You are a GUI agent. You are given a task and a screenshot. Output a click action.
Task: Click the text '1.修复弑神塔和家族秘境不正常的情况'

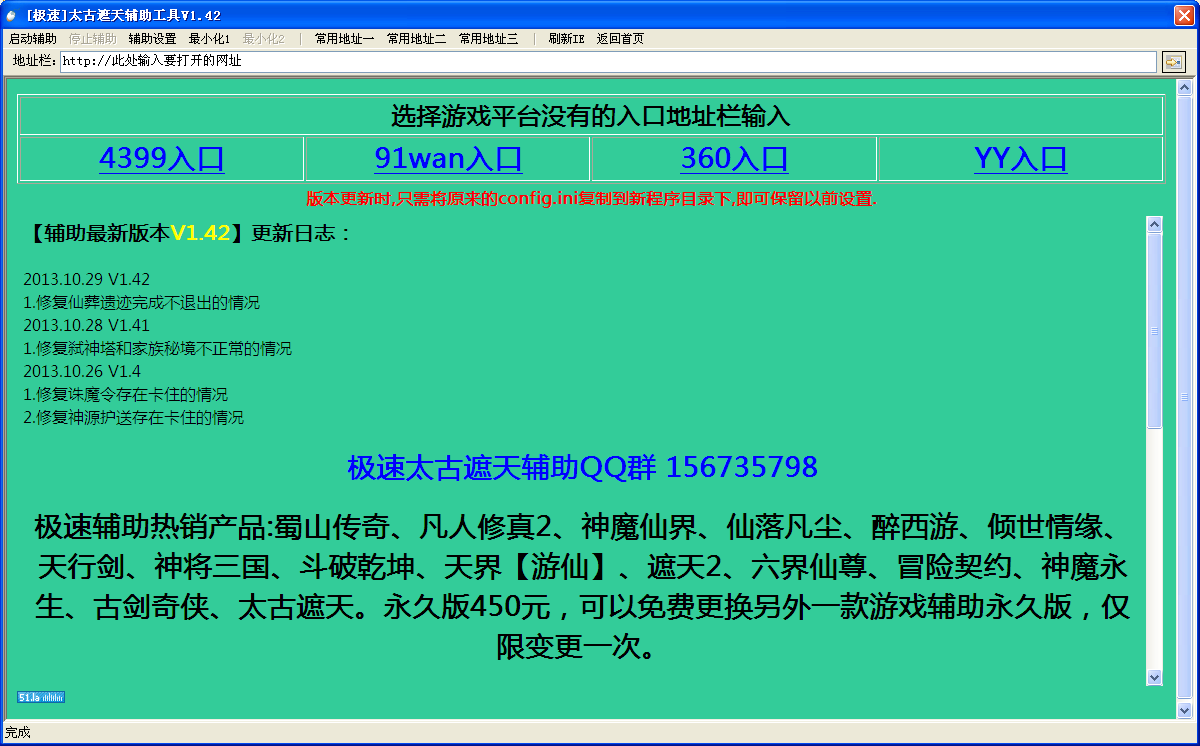click(157, 348)
